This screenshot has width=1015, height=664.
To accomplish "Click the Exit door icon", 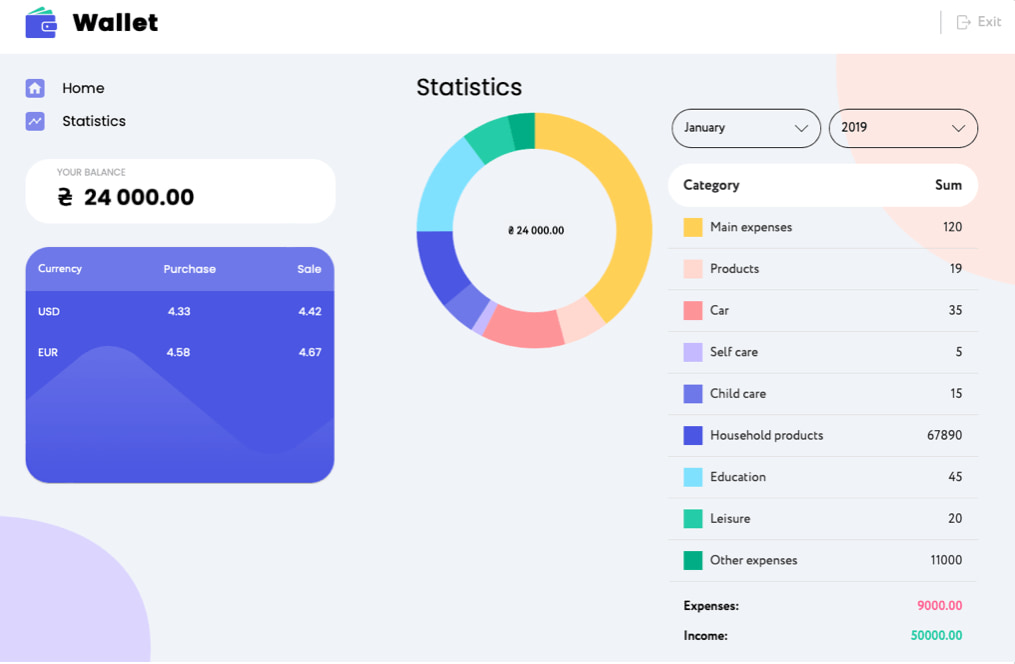I will 963,22.
